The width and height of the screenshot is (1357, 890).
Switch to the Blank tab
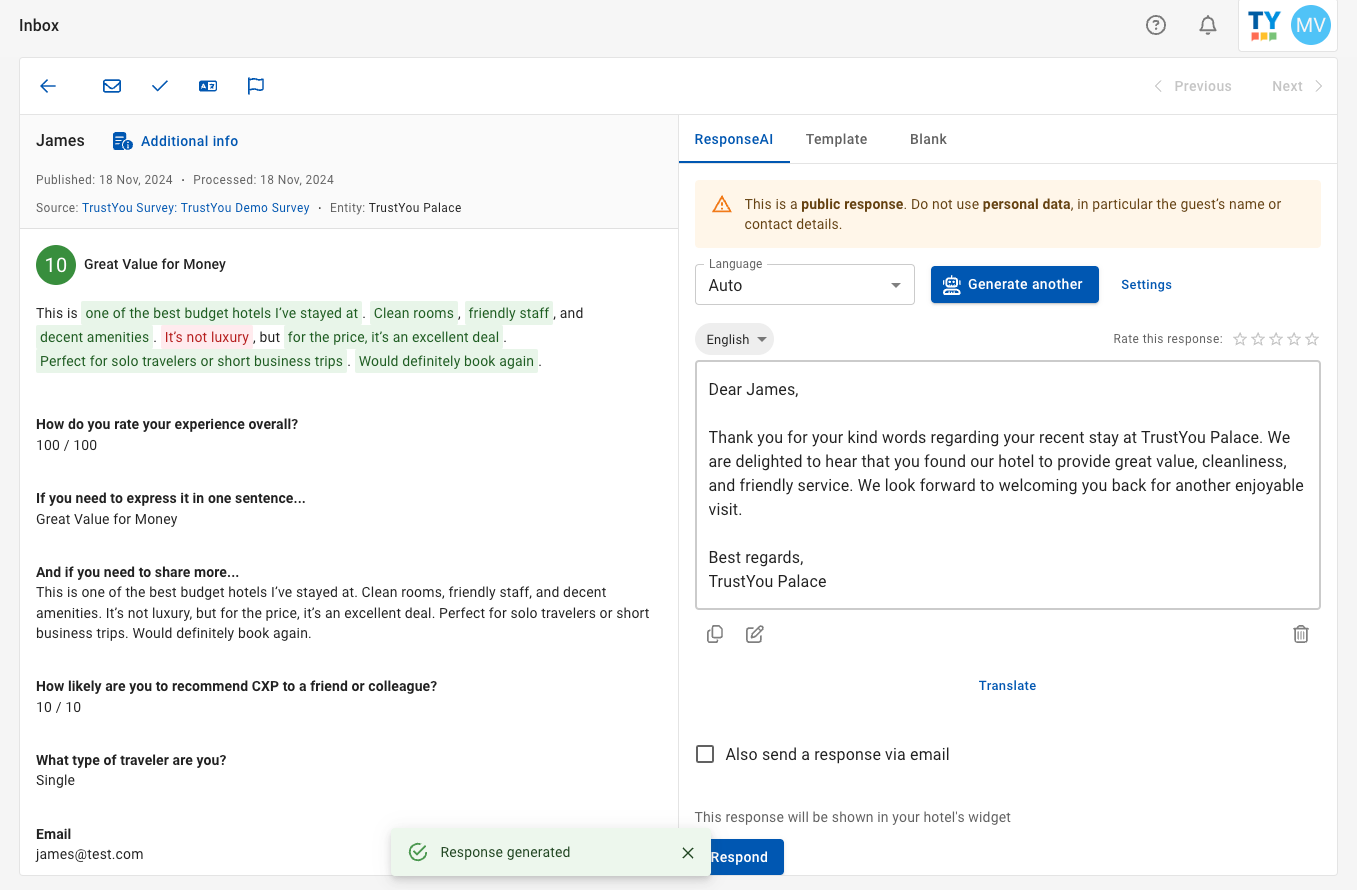(x=928, y=139)
